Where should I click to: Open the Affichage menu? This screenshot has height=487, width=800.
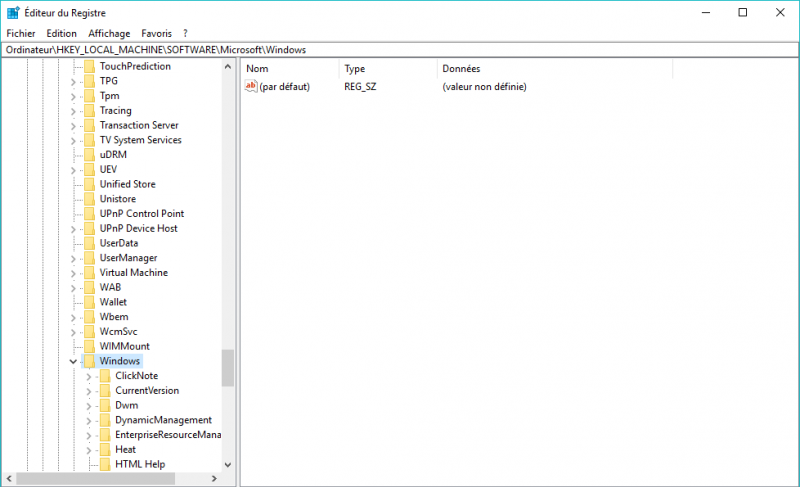tap(109, 34)
